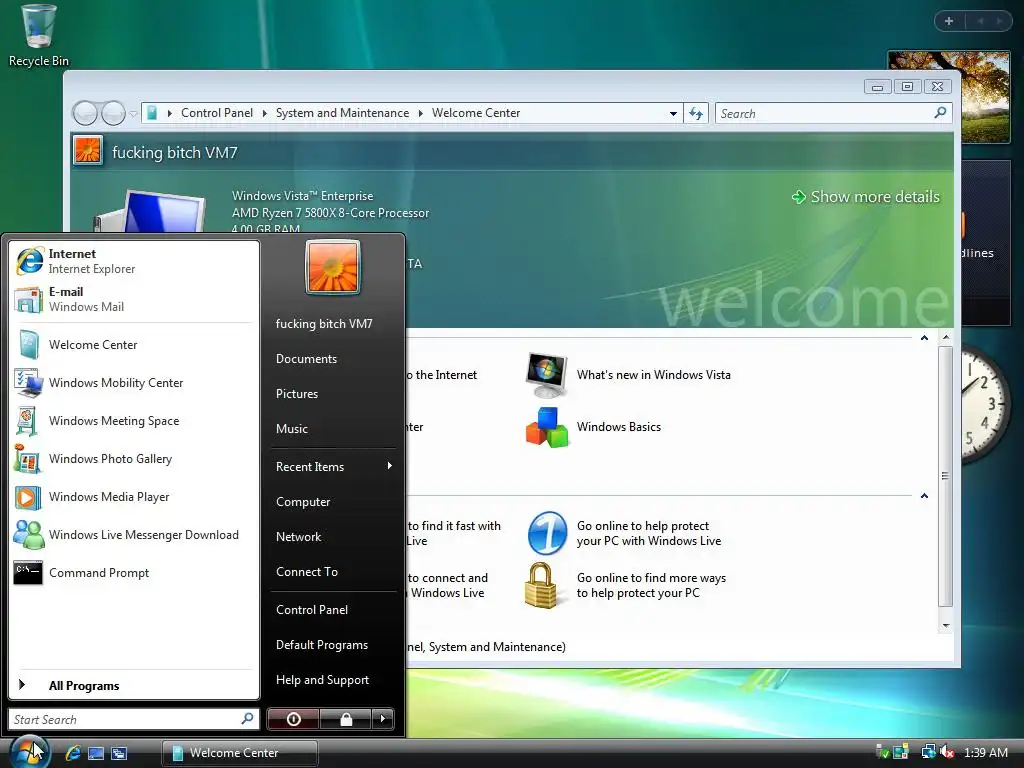Click the Welcome Center scrollbar up arrow
The width and height of the screenshot is (1024, 768).
946,338
